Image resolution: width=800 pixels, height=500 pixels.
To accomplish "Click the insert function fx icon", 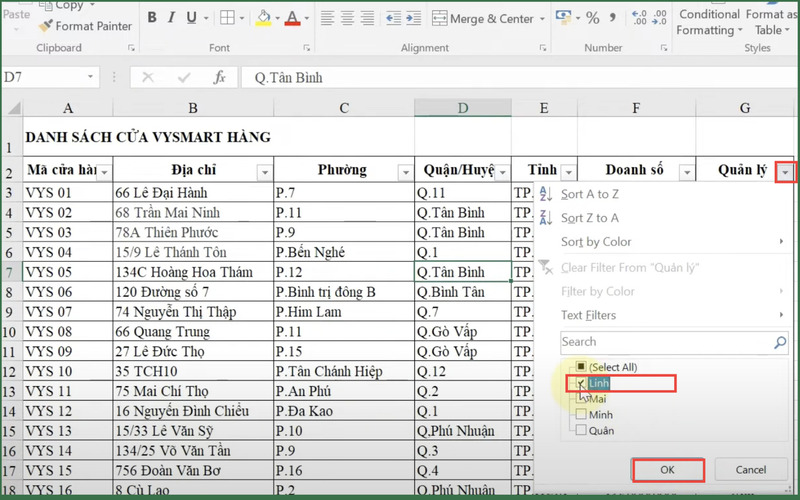I will point(220,77).
